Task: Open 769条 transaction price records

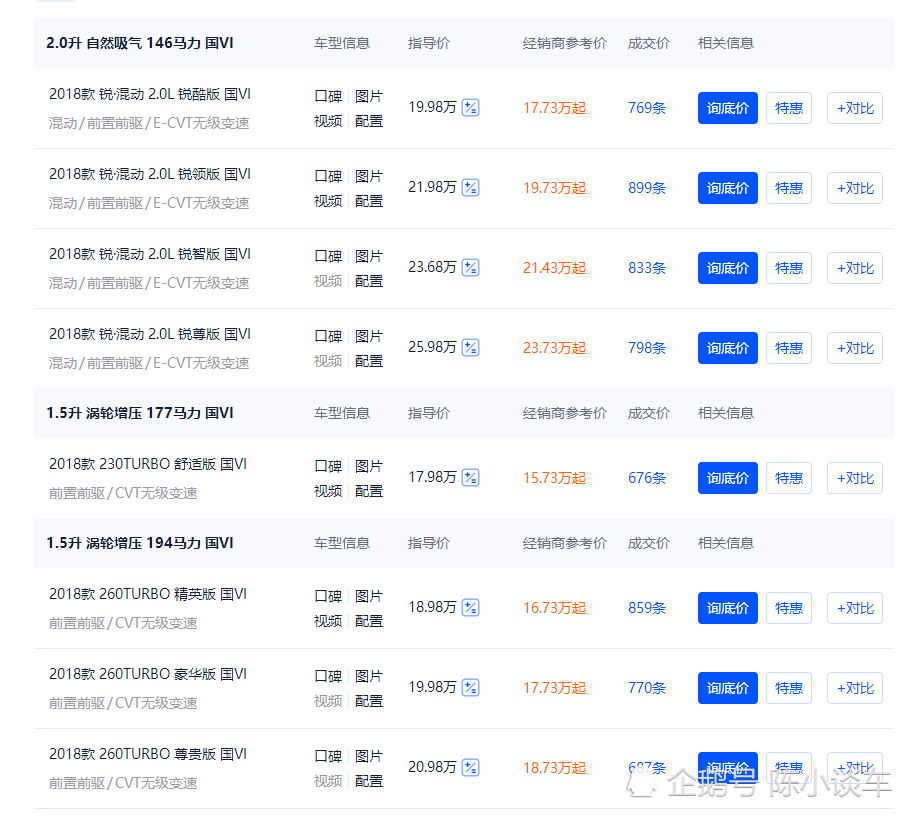Action: pyautogui.click(x=647, y=108)
